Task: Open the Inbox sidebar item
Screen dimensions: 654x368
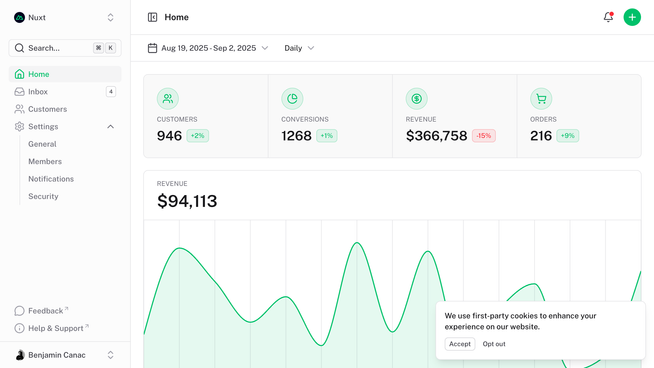Action: (65, 92)
